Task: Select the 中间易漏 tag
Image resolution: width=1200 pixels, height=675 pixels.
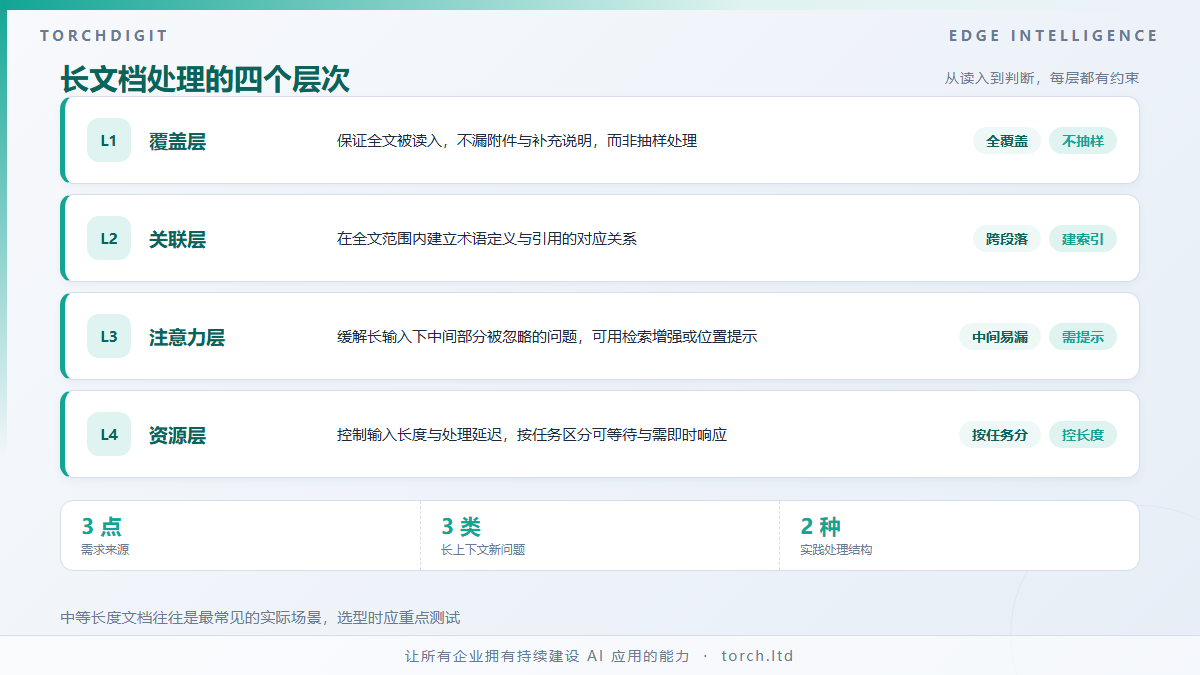Action: 1000,337
